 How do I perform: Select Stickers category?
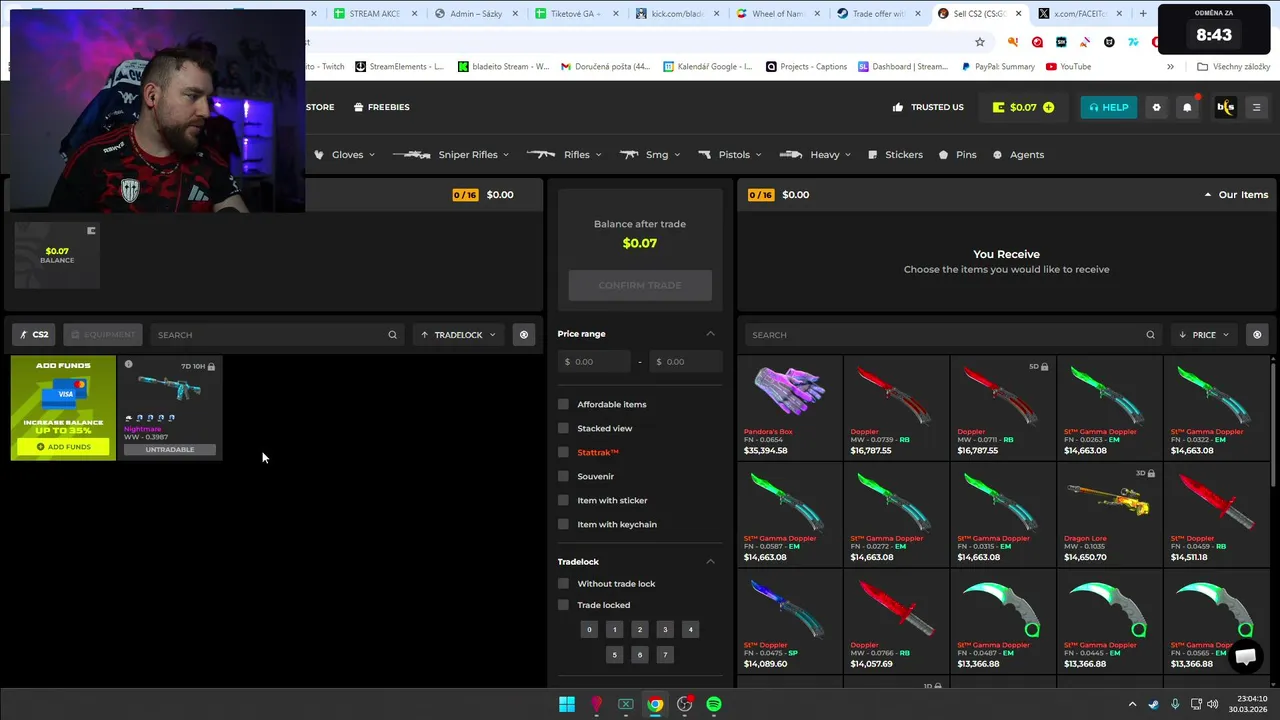click(x=895, y=155)
